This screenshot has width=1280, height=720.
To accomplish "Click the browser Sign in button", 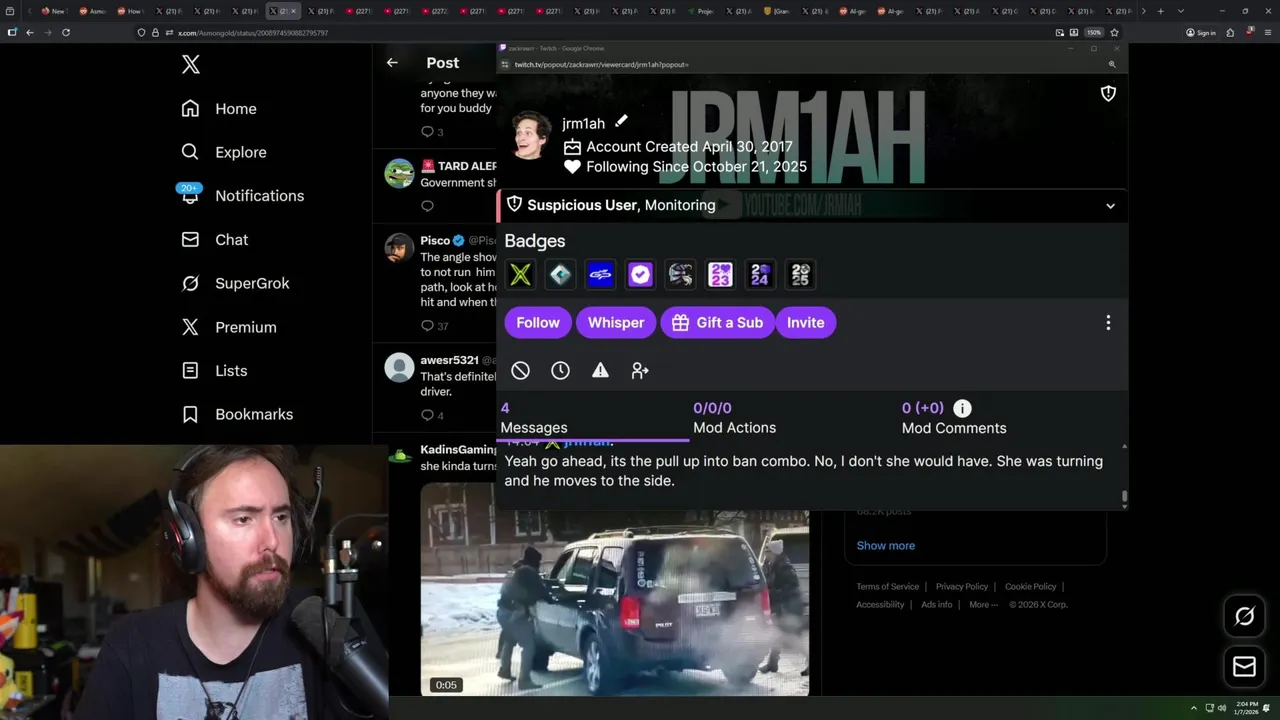I will 1200,32.
